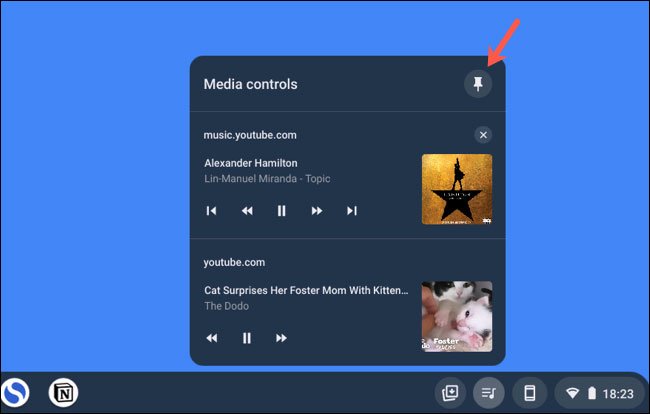650x414 pixels.
Task: Skip to next track after Alexander Hamilton
Action: (352, 211)
